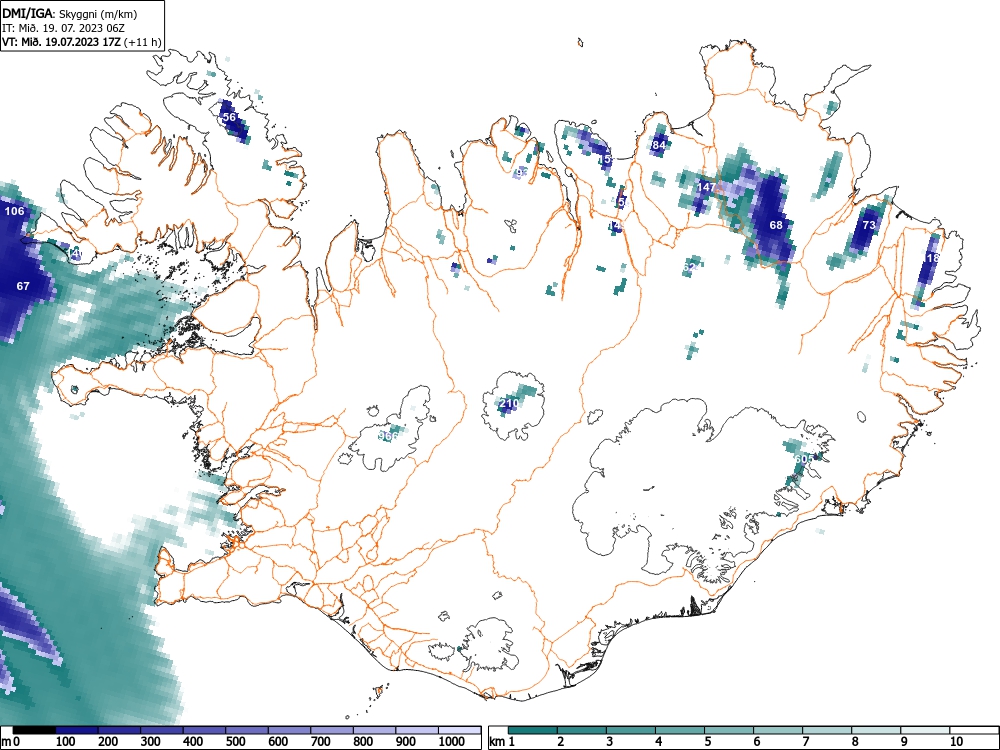Click the map value label "68"

776,225
